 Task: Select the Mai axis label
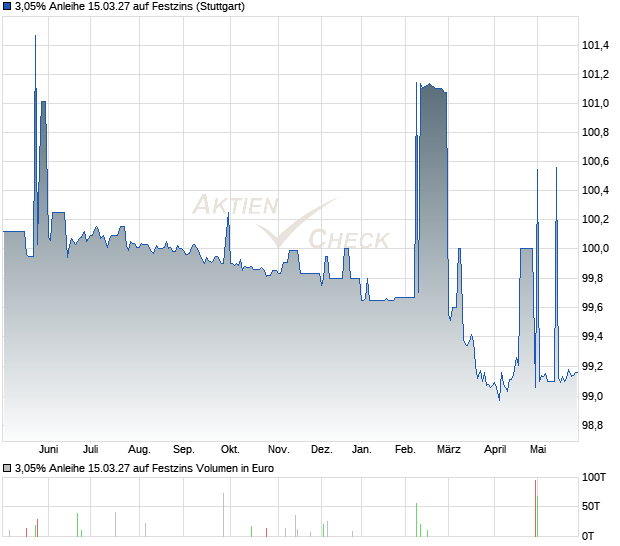point(538,450)
